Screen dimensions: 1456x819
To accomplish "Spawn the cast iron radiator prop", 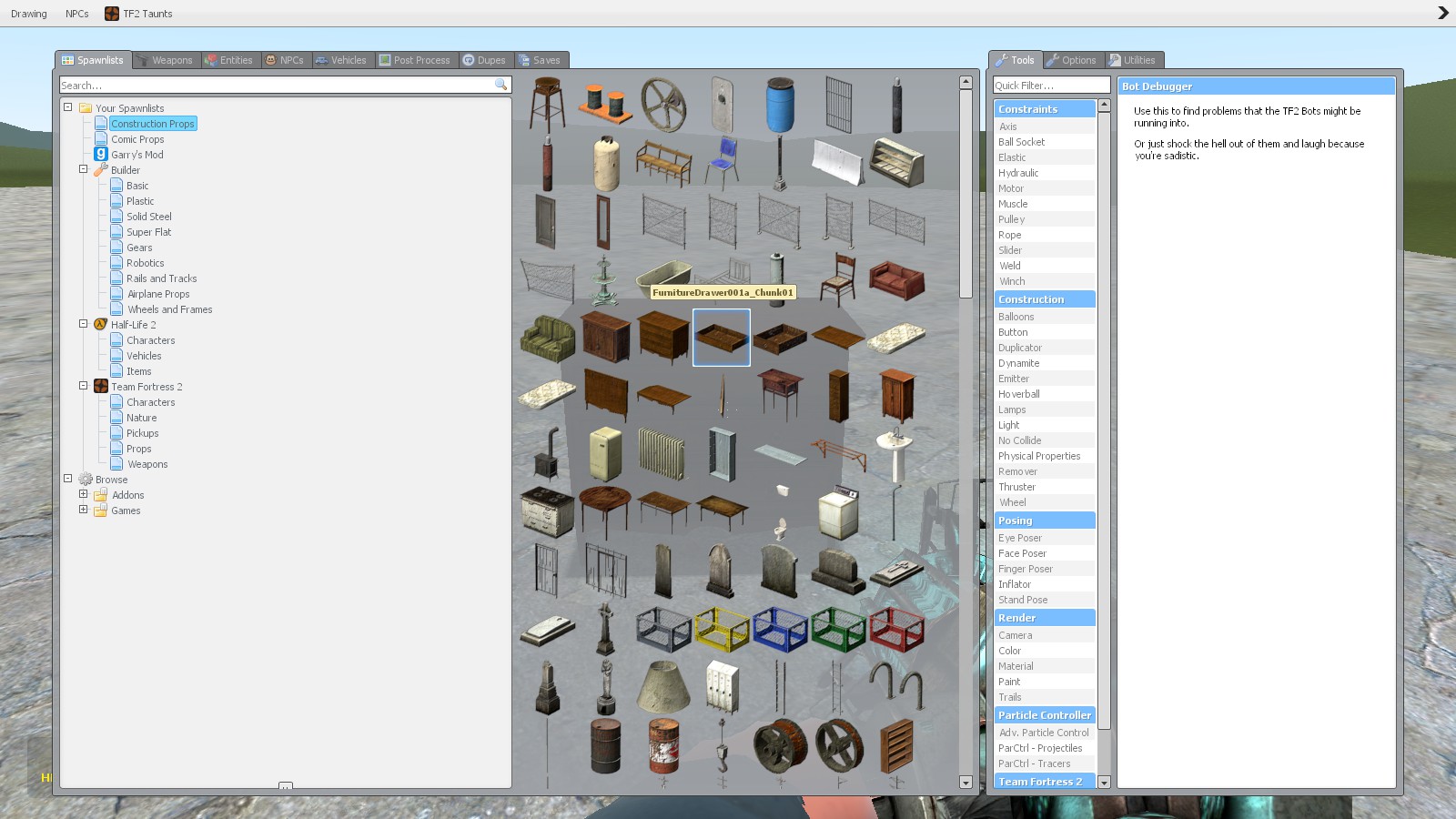I will tap(663, 454).
